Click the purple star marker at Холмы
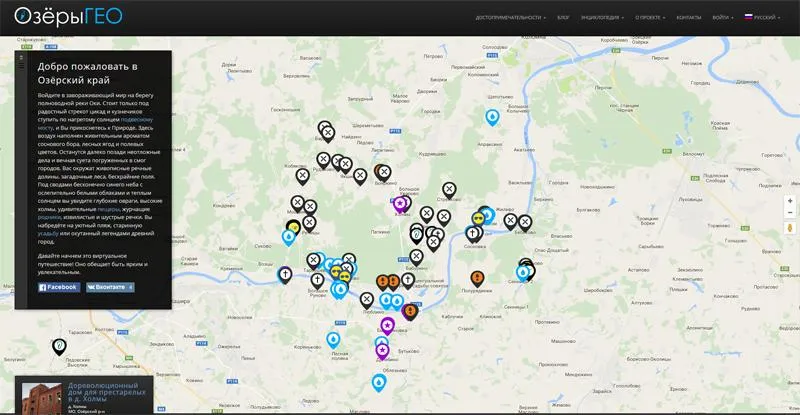This screenshot has height=415, width=800. [400, 206]
